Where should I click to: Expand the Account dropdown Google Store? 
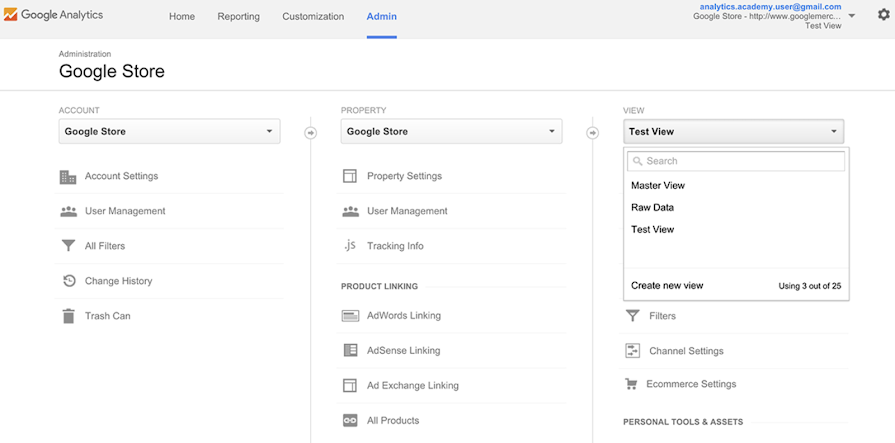169,131
